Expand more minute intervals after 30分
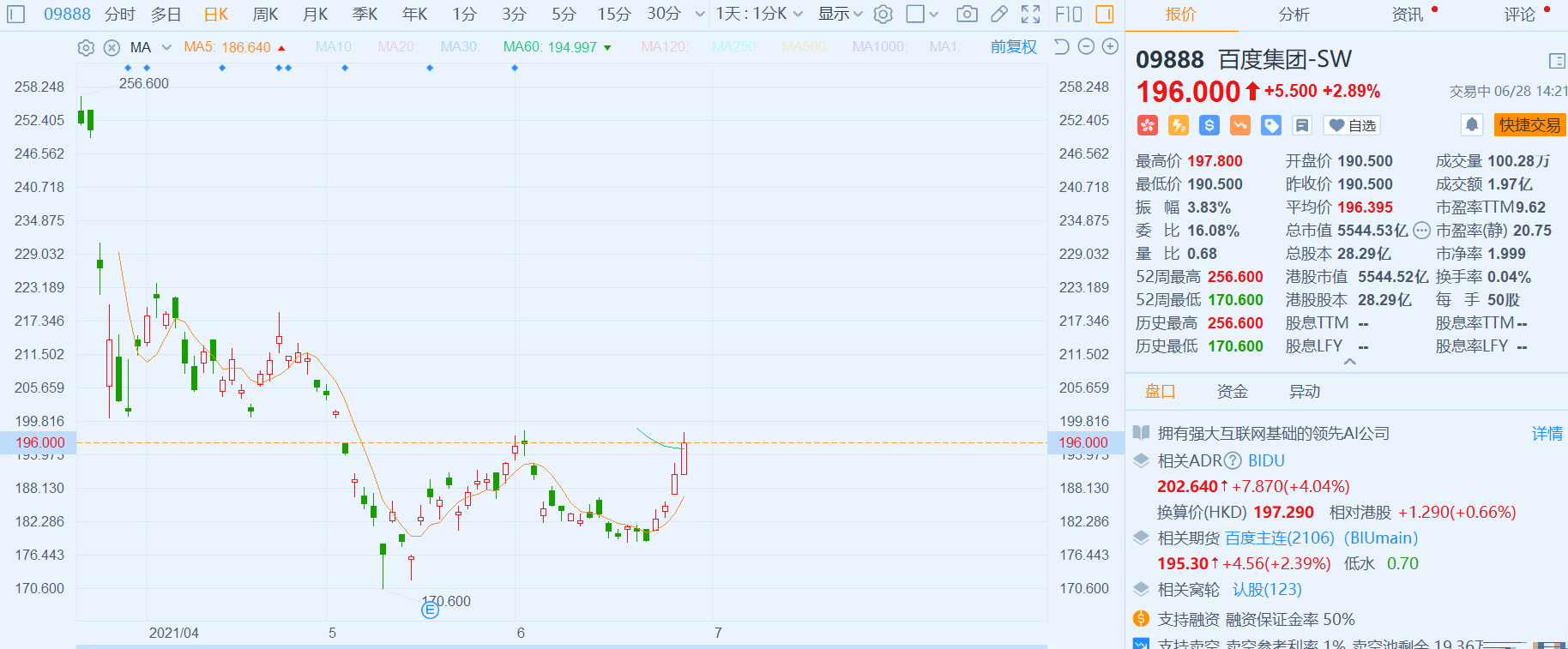 click(x=700, y=15)
